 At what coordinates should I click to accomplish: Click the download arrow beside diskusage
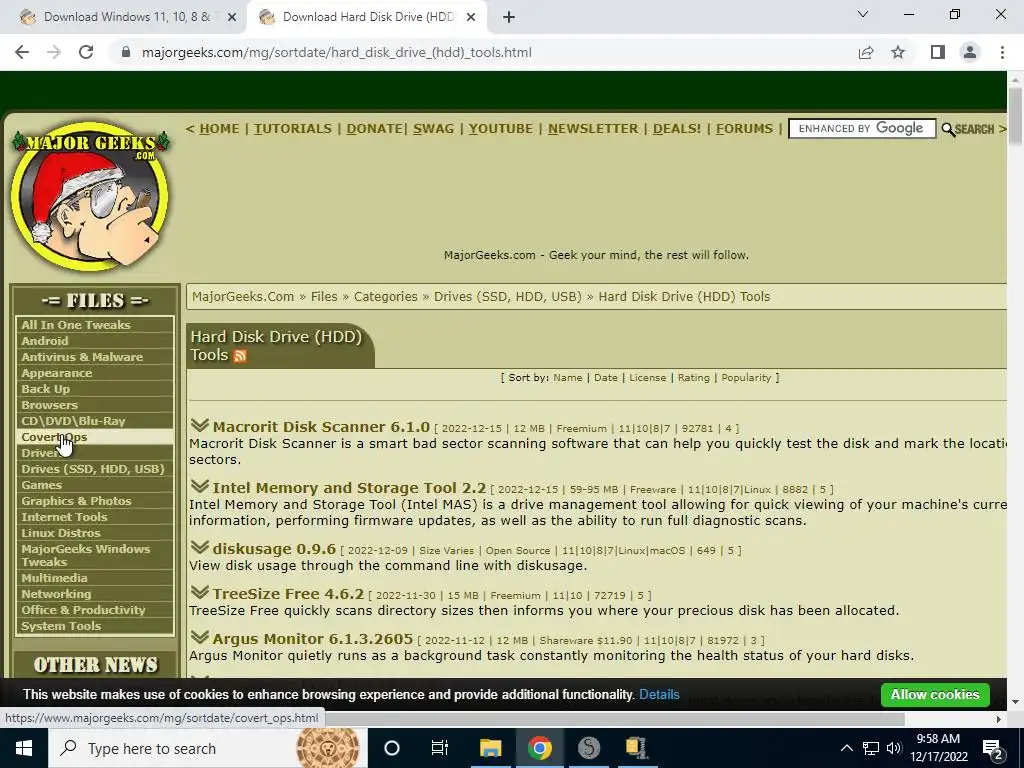[200, 547]
